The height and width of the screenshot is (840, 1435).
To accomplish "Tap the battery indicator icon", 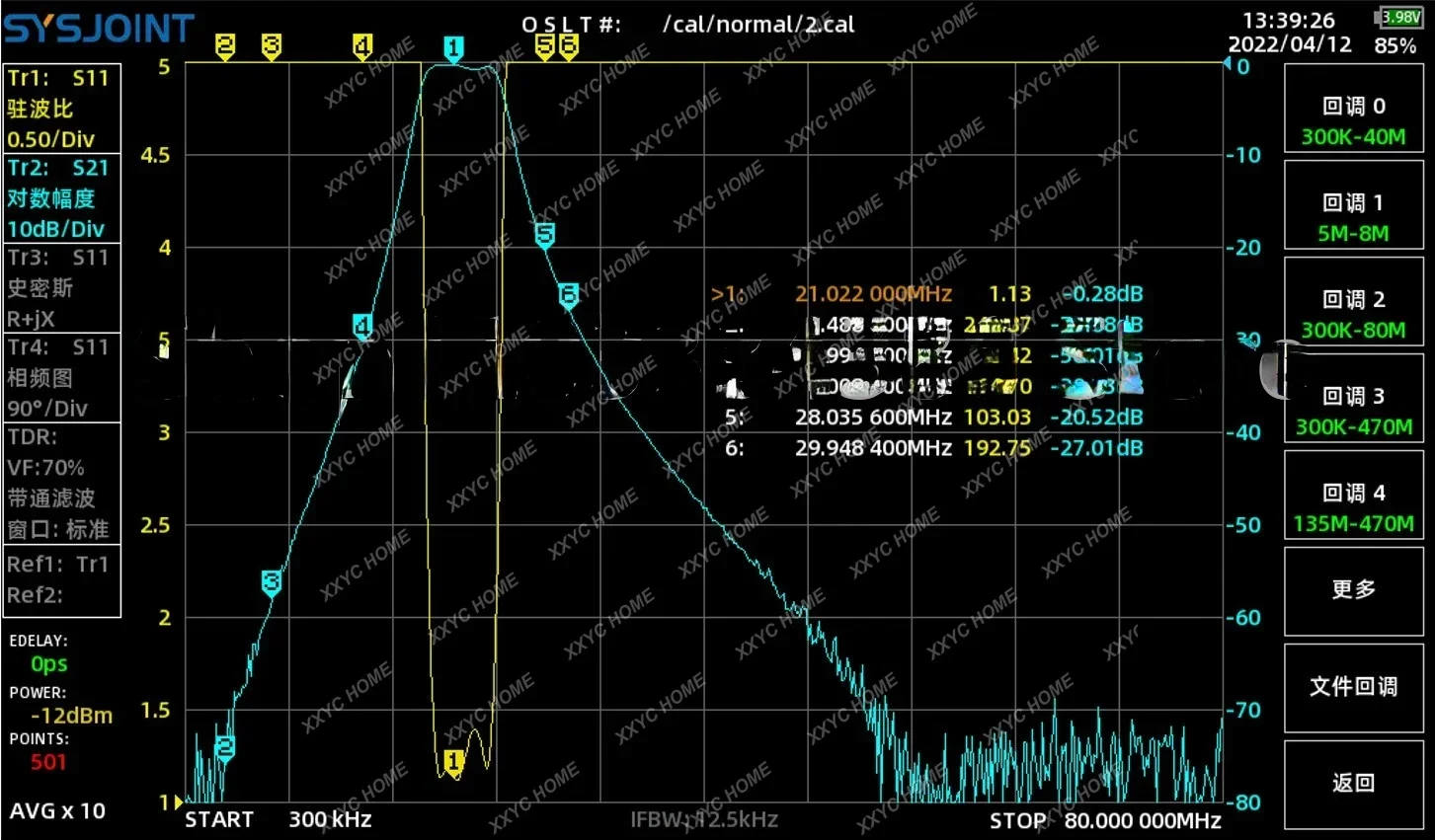I will click(x=1400, y=17).
